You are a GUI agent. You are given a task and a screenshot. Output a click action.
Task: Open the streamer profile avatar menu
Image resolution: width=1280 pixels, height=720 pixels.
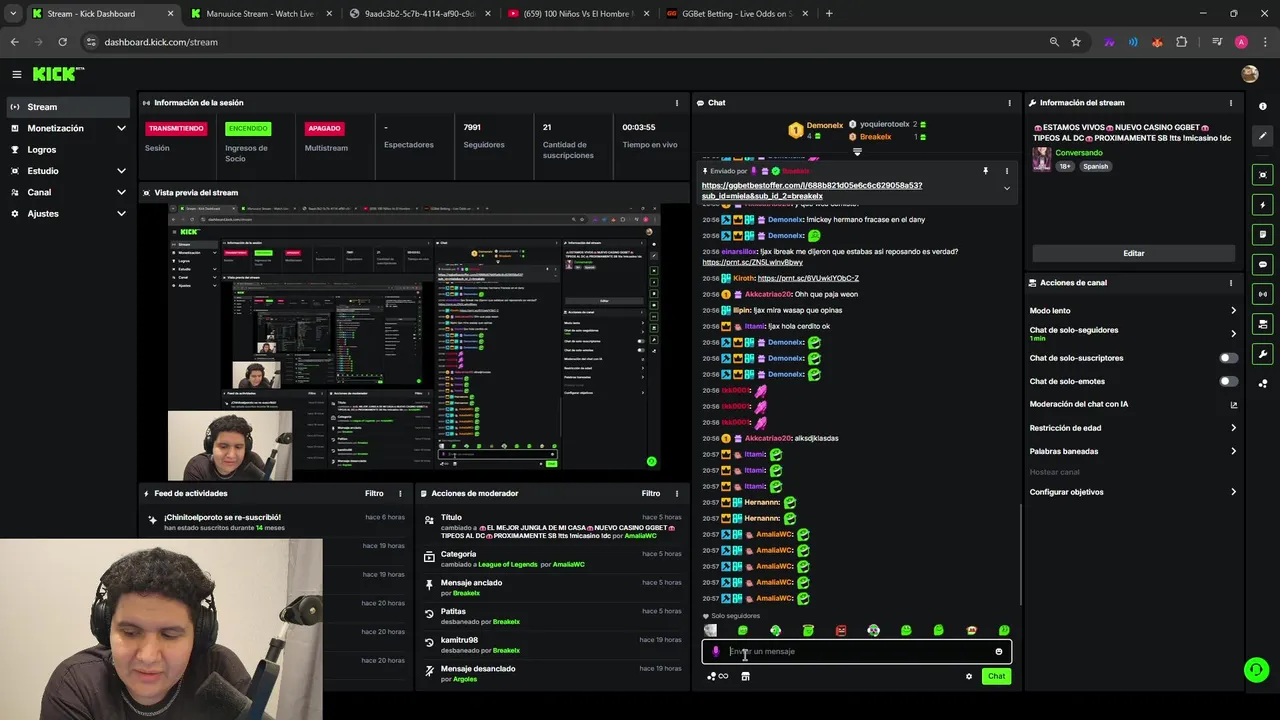[1249, 74]
